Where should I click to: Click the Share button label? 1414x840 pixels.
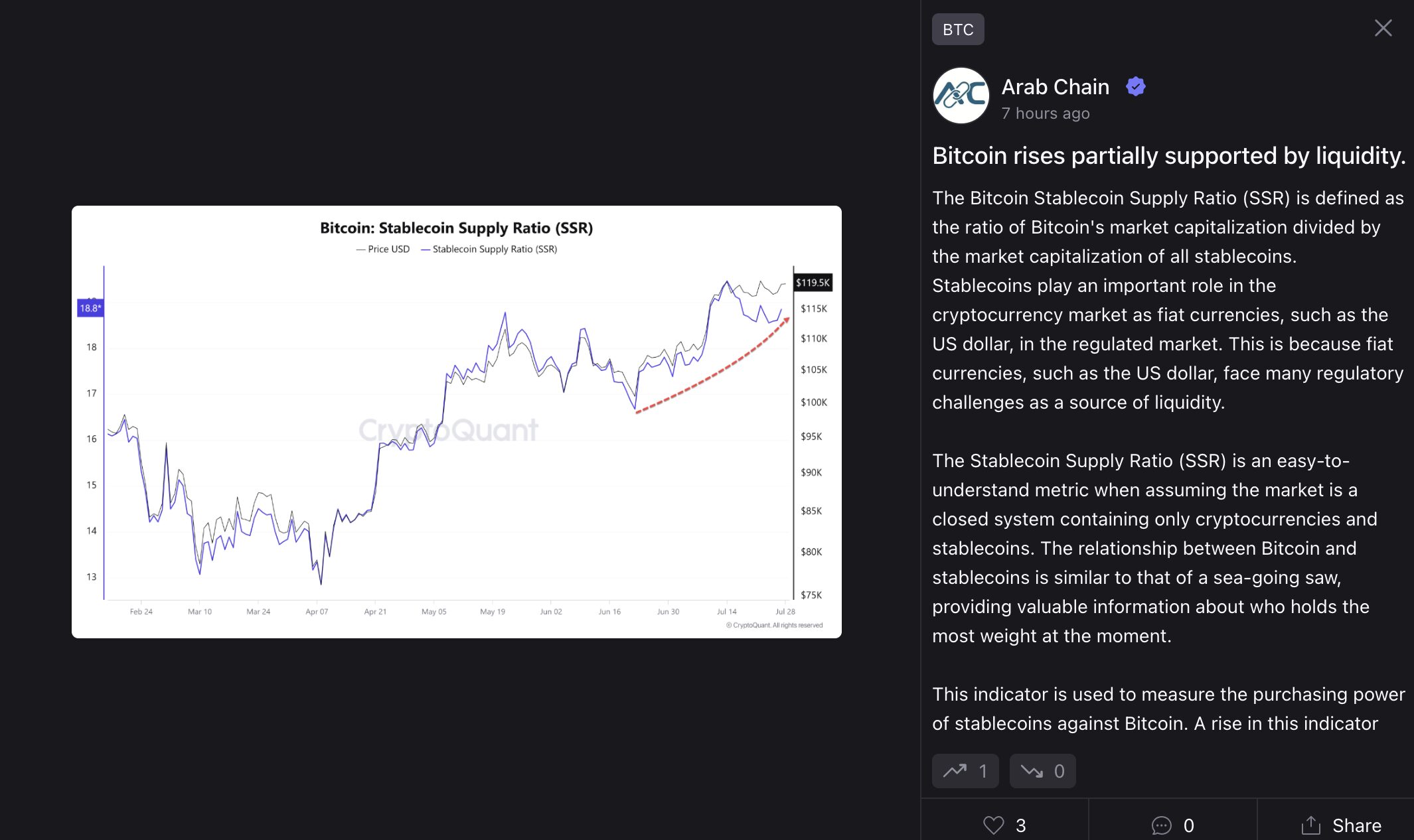[x=1357, y=825]
